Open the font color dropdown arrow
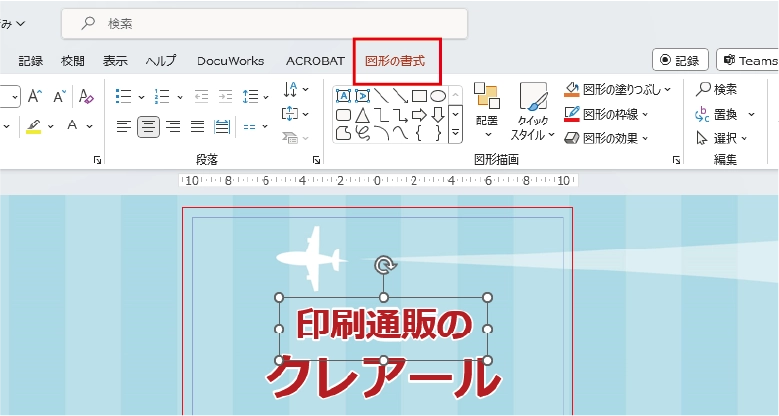 tap(89, 126)
